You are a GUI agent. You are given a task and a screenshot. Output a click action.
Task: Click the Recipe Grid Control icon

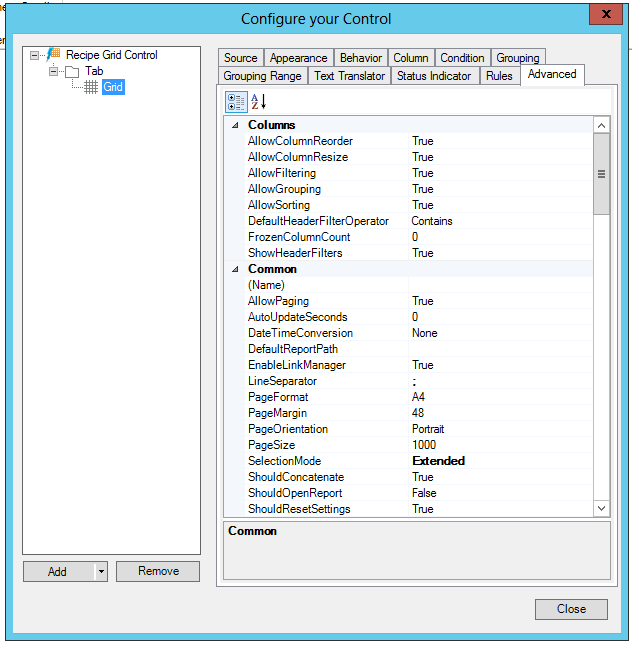54,55
